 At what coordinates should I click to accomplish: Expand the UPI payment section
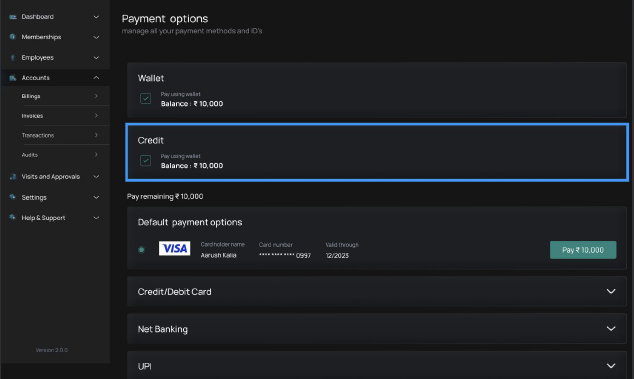377,365
